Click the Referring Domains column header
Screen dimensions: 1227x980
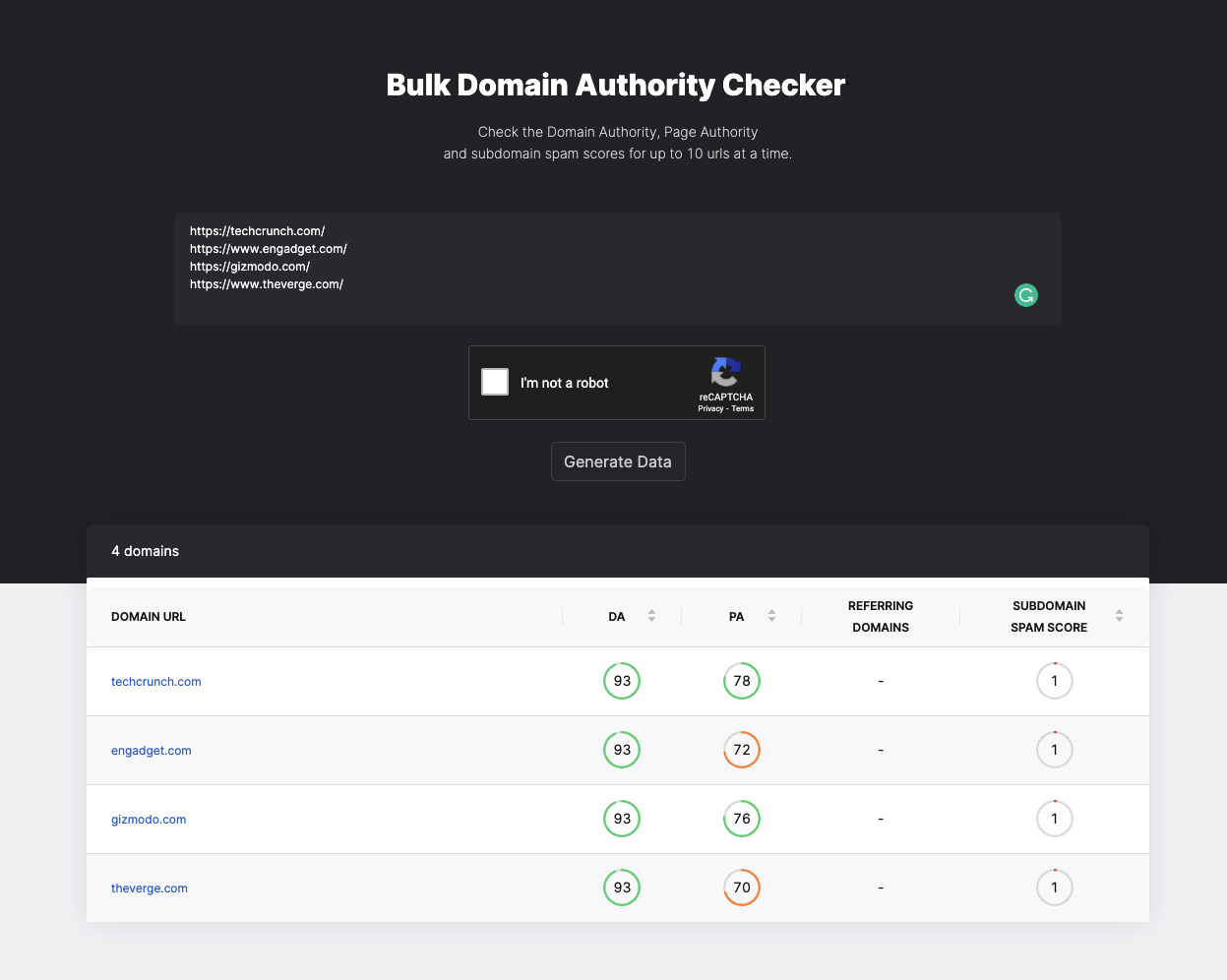[x=881, y=617]
